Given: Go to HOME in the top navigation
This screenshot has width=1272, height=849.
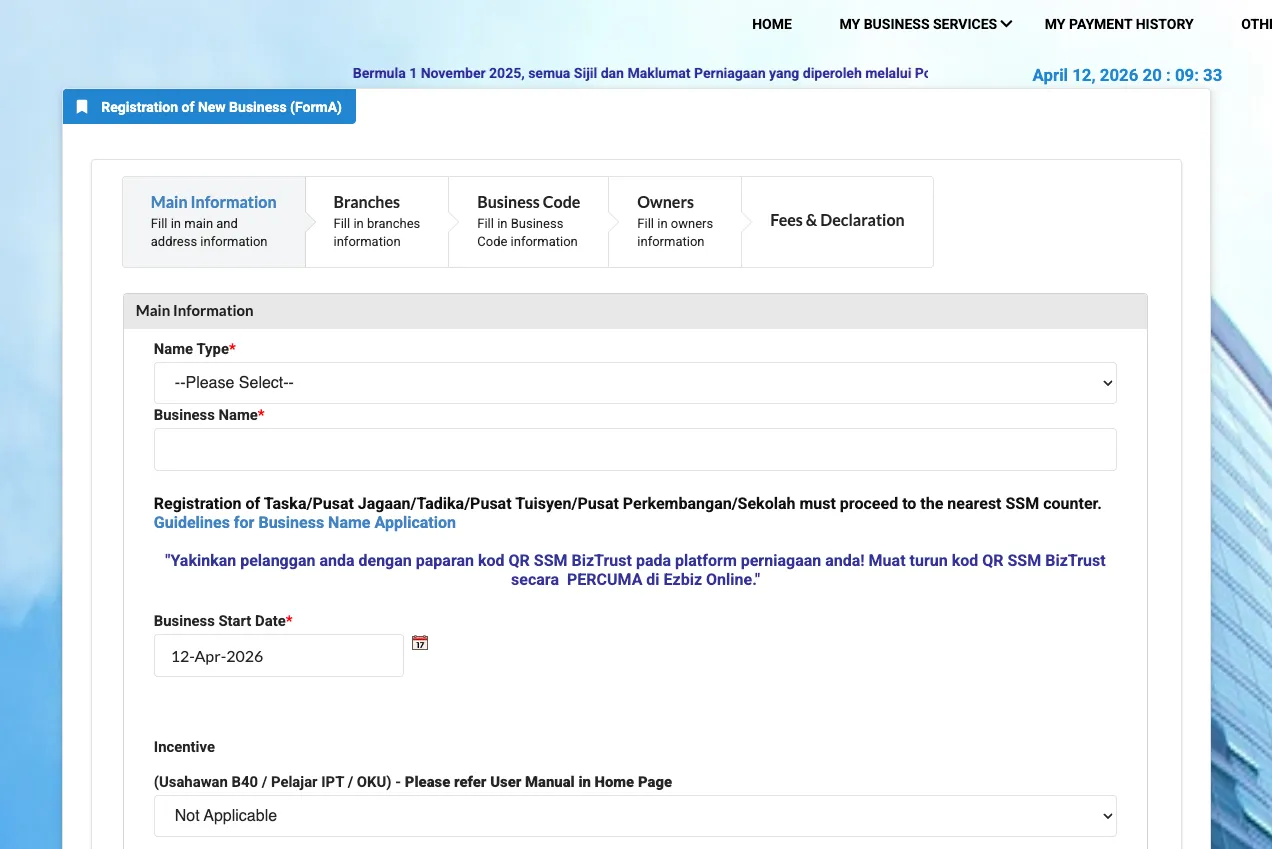Looking at the screenshot, I should coord(771,24).
